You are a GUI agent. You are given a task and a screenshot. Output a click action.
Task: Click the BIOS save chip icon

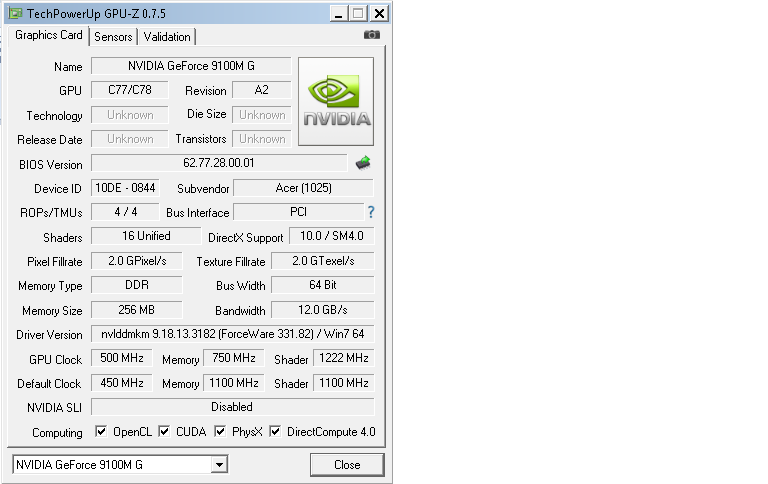[363, 162]
